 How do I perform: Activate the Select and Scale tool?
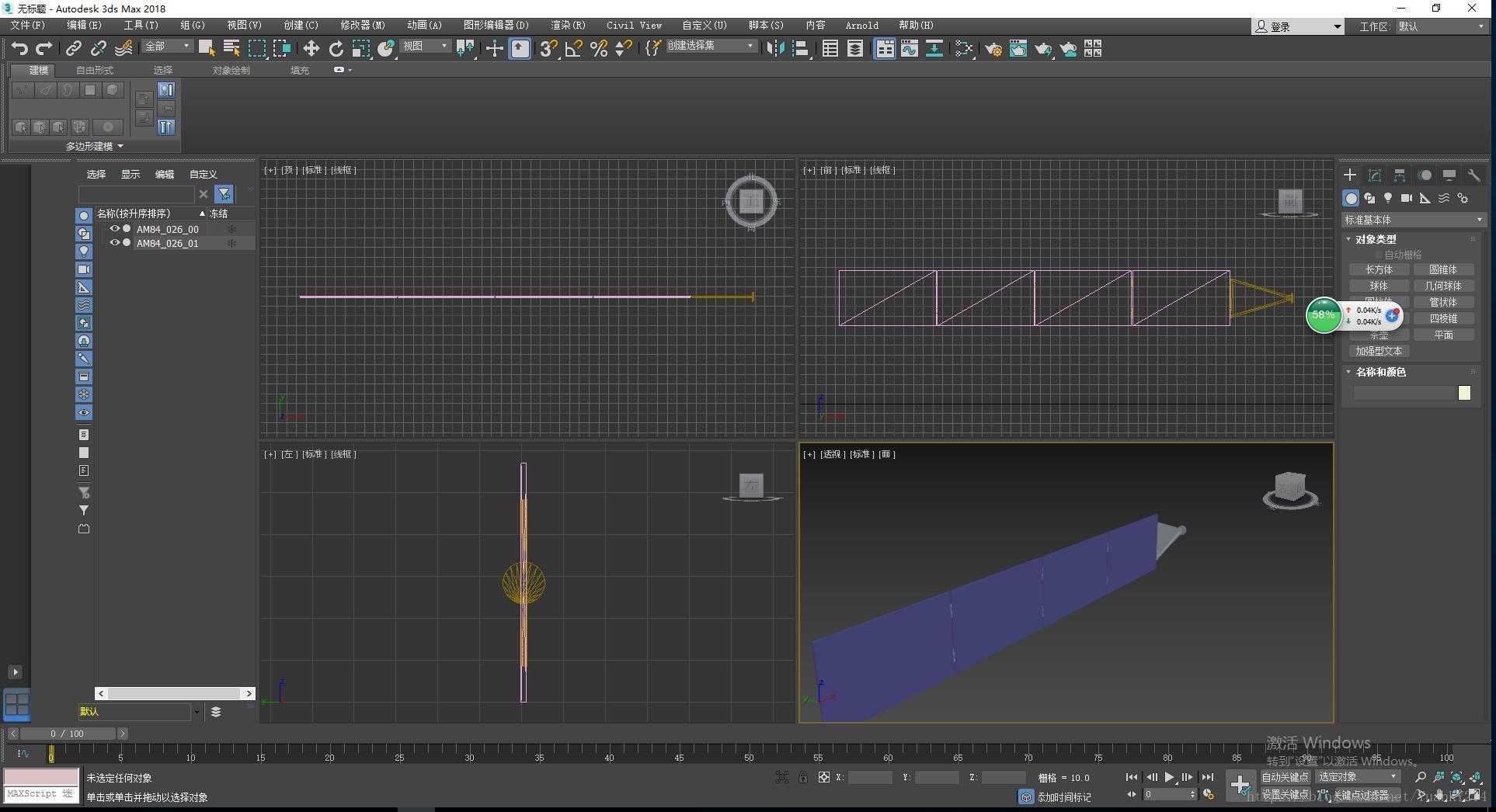[x=360, y=48]
